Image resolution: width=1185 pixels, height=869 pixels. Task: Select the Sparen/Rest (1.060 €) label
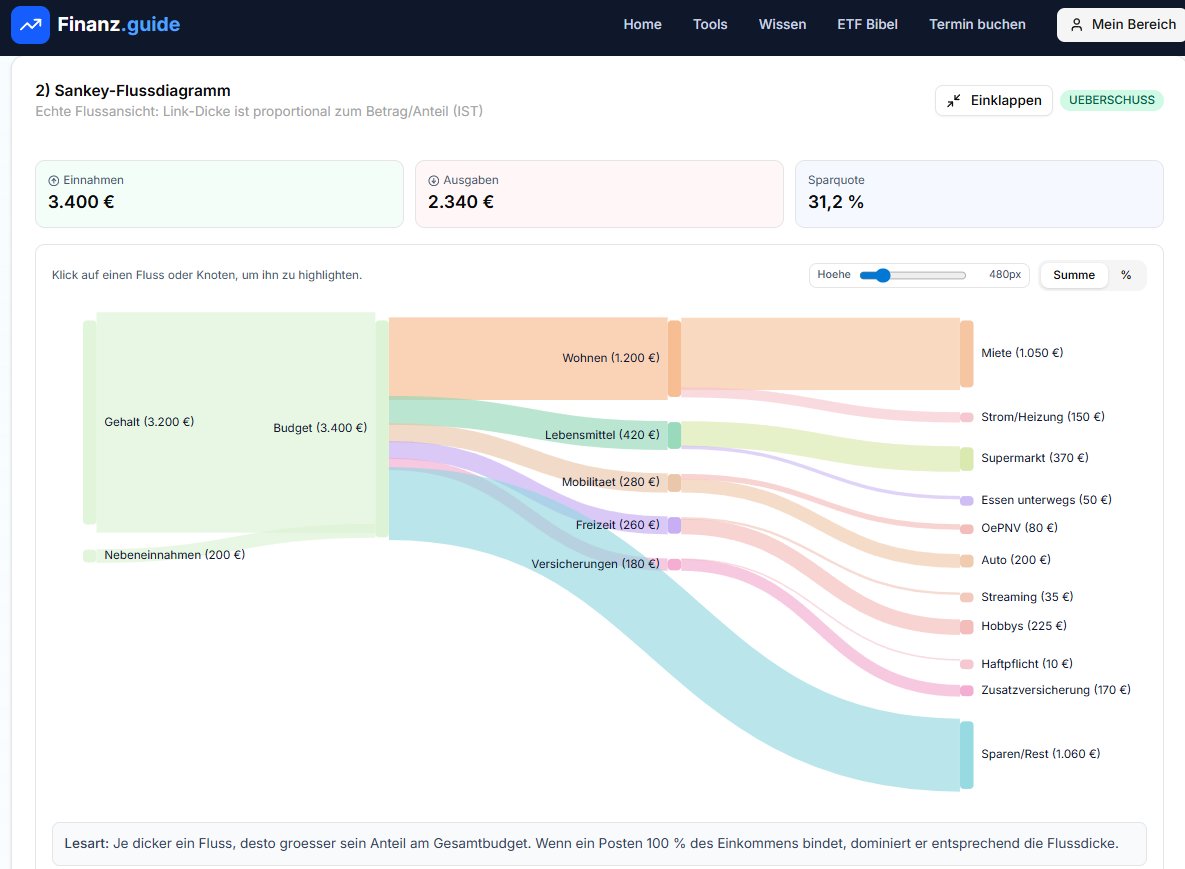coord(1041,754)
